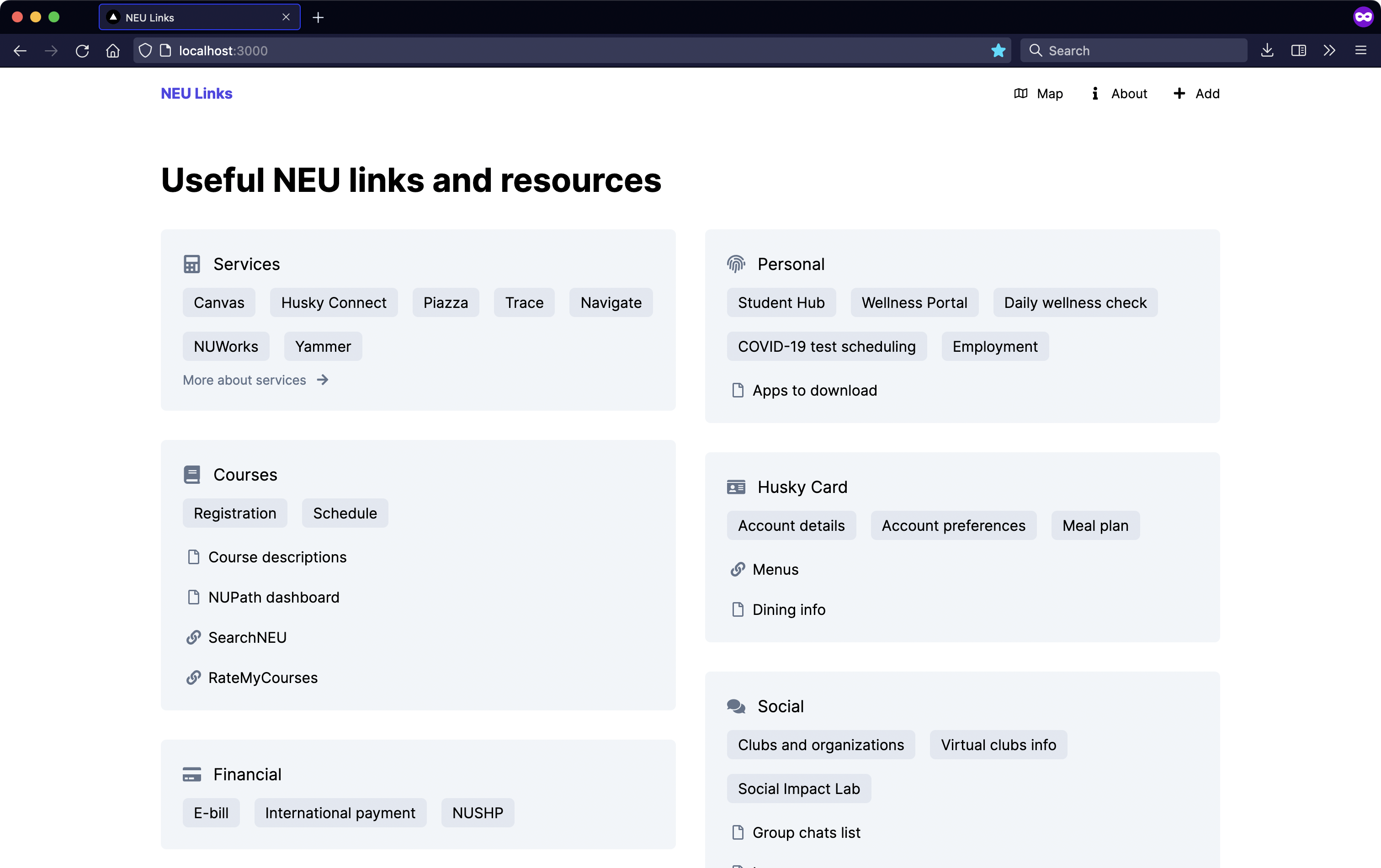This screenshot has height=868, width=1381.
Task: Reload the page with refresh icon
Action: [x=82, y=50]
